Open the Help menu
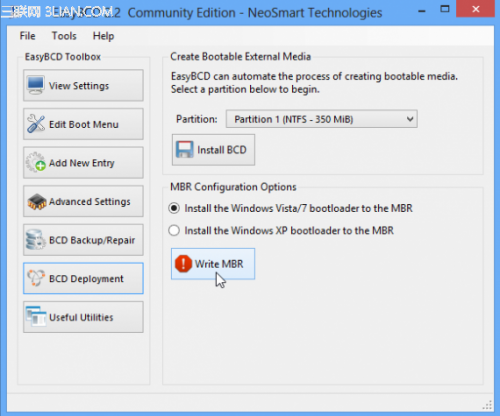500x416 pixels. [103, 36]
